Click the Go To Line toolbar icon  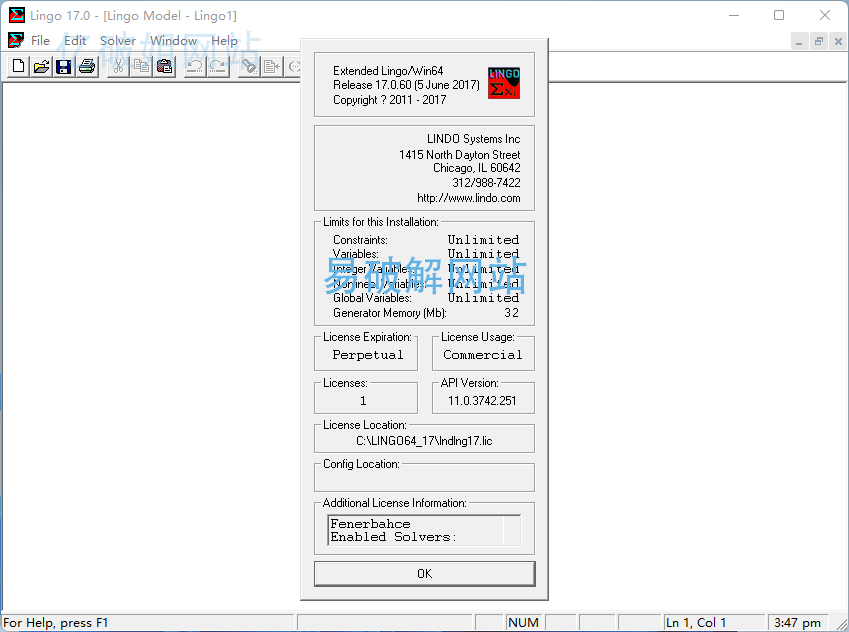click(271, 67)
